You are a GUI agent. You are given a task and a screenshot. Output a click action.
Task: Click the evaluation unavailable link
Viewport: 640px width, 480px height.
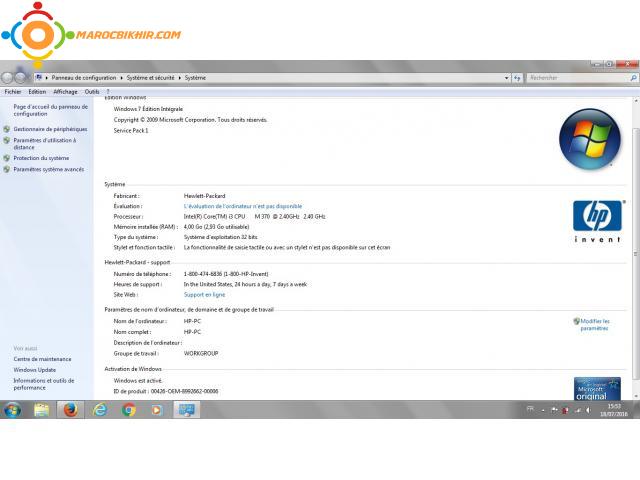pyautogui.click(x=243, y=206)
